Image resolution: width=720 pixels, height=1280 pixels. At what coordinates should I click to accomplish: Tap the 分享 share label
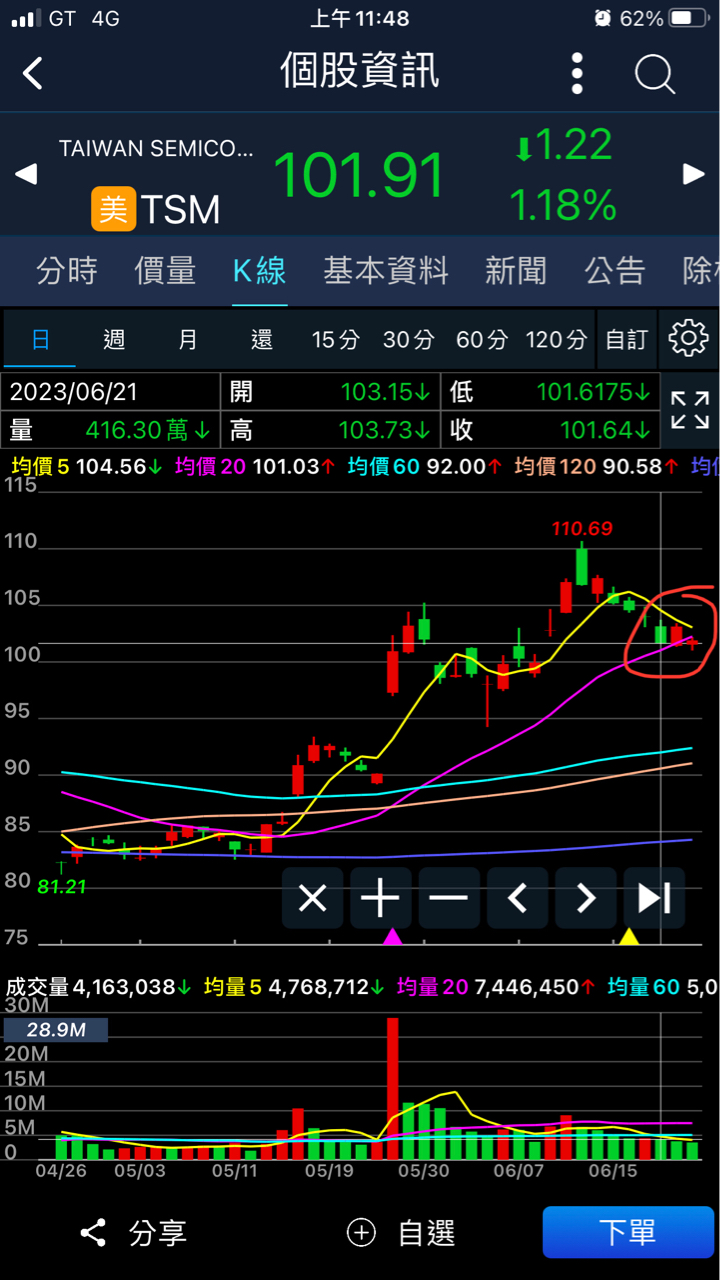coord(157,1233)
